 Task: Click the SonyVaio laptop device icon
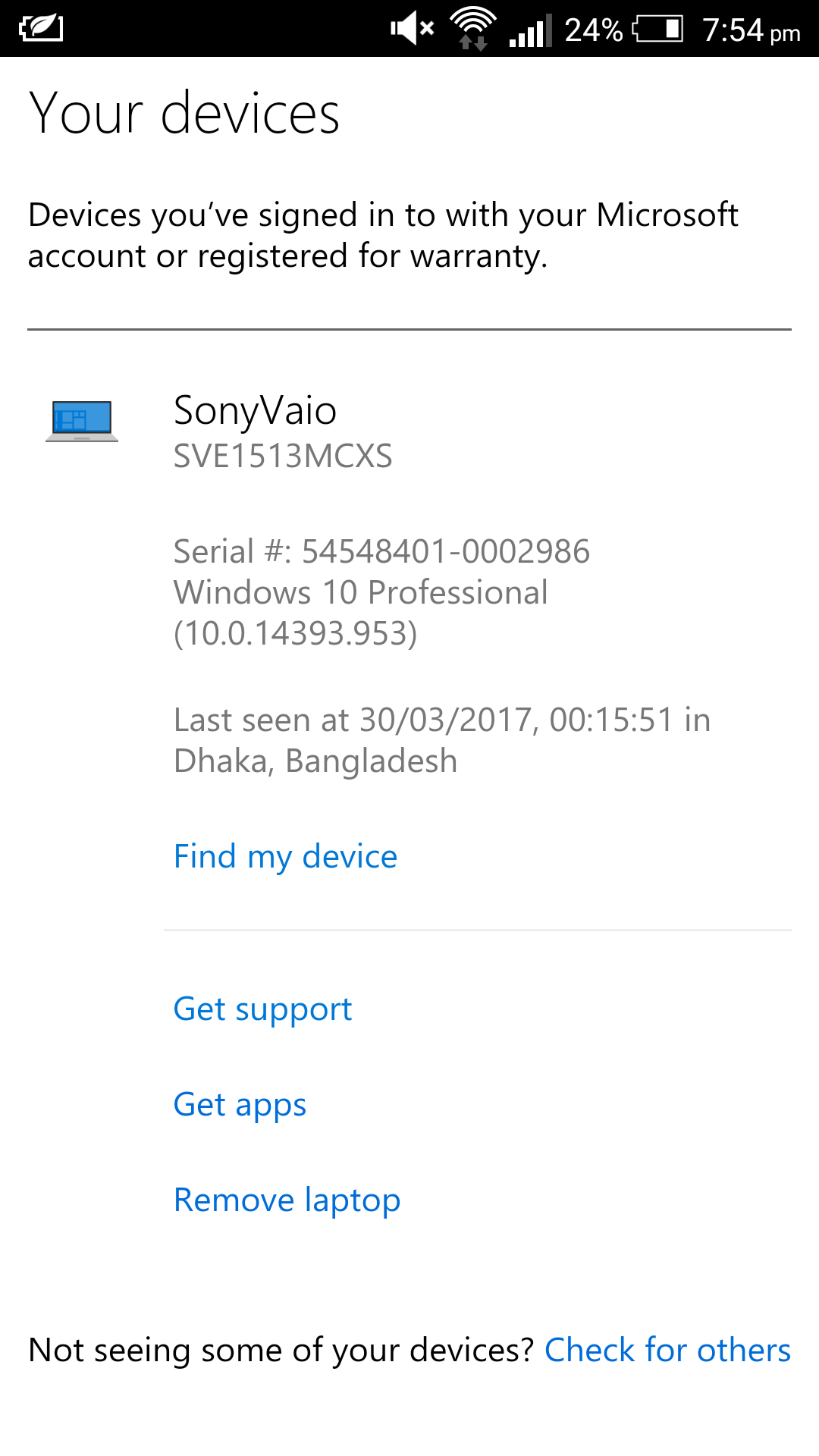tap(81, 422)
